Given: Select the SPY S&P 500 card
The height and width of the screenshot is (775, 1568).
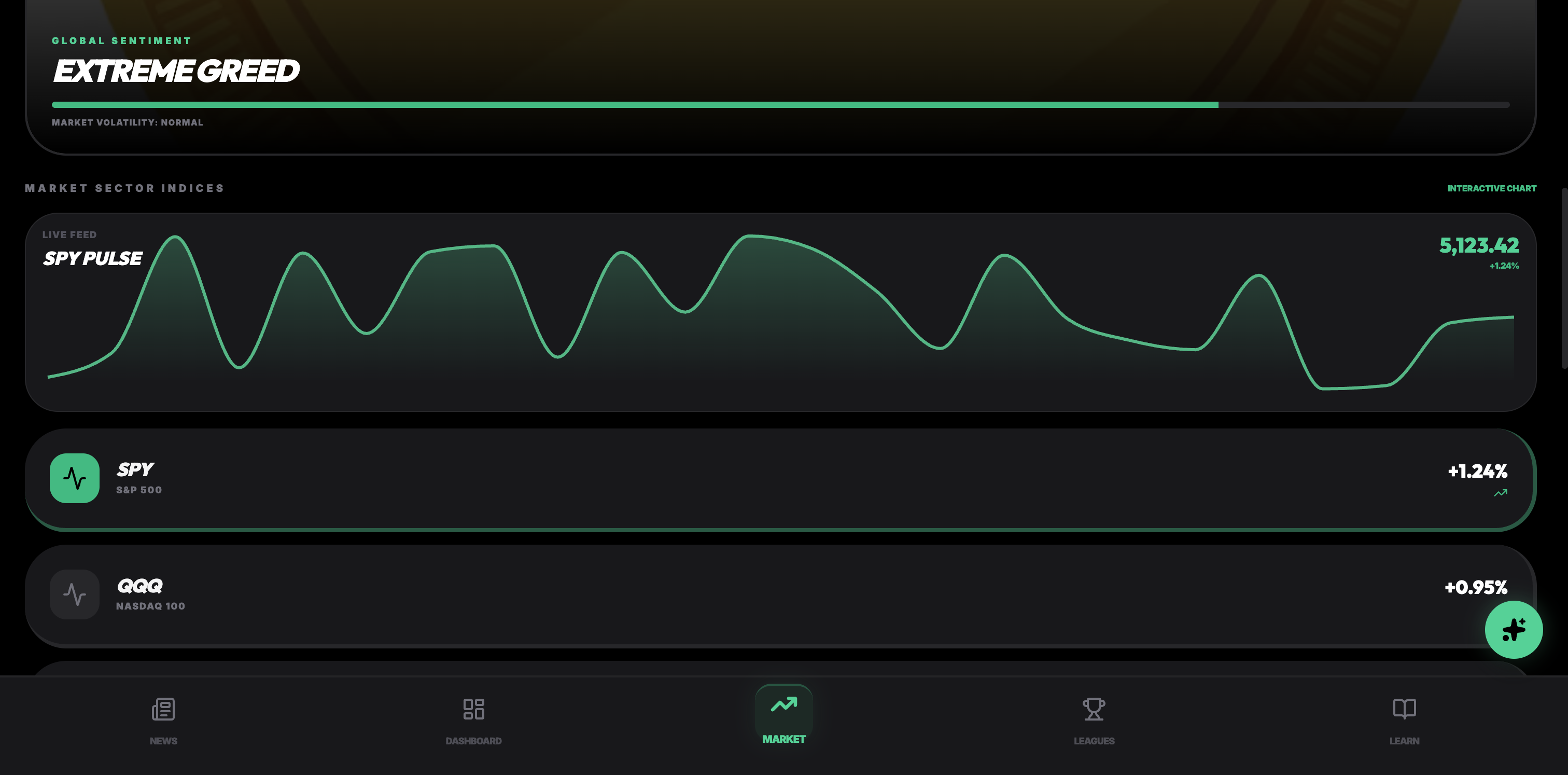Looking at the screenshot, I should pos(780,479).
